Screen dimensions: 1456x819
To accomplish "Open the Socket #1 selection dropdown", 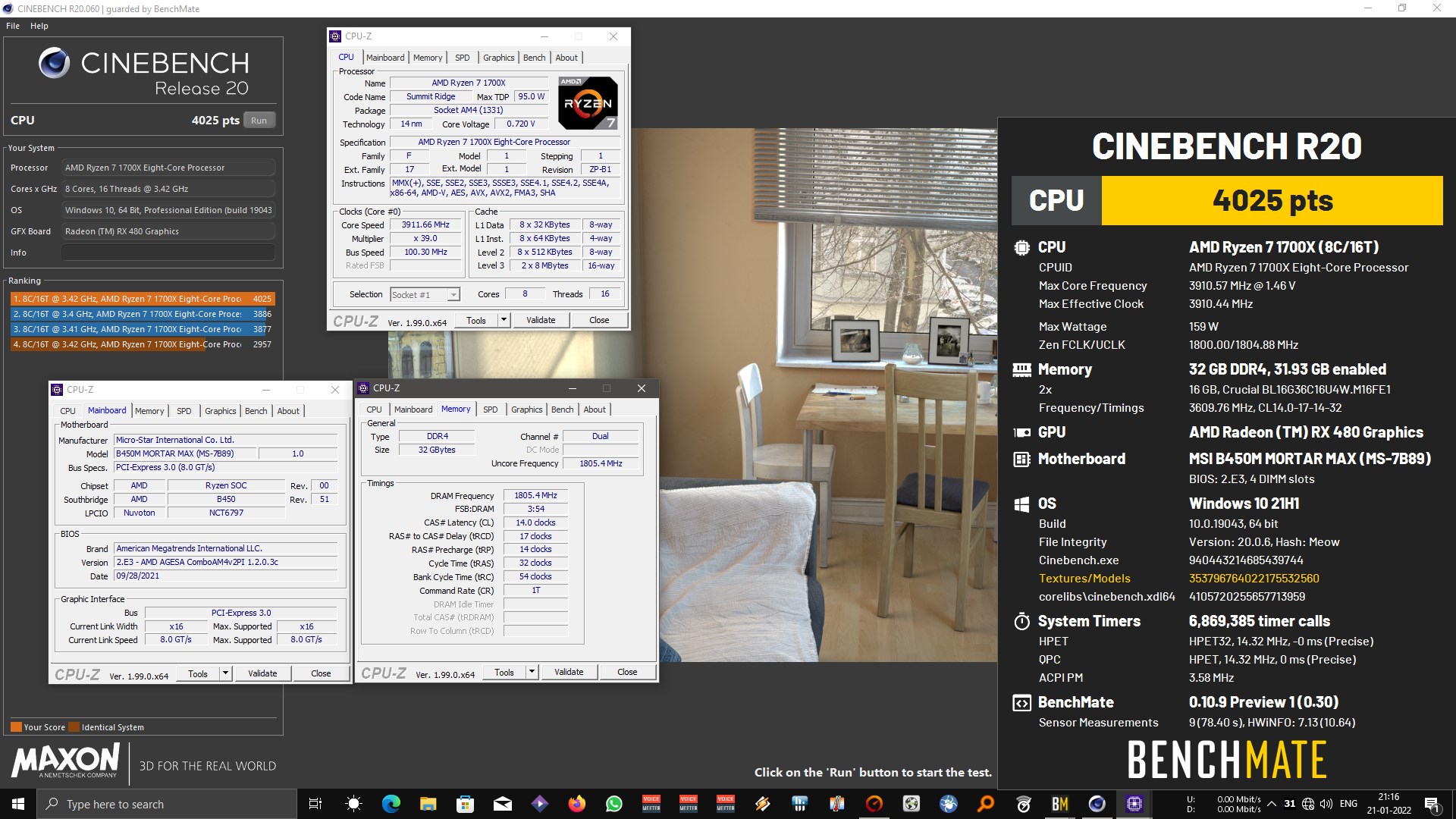I will (x=425, y=295).
